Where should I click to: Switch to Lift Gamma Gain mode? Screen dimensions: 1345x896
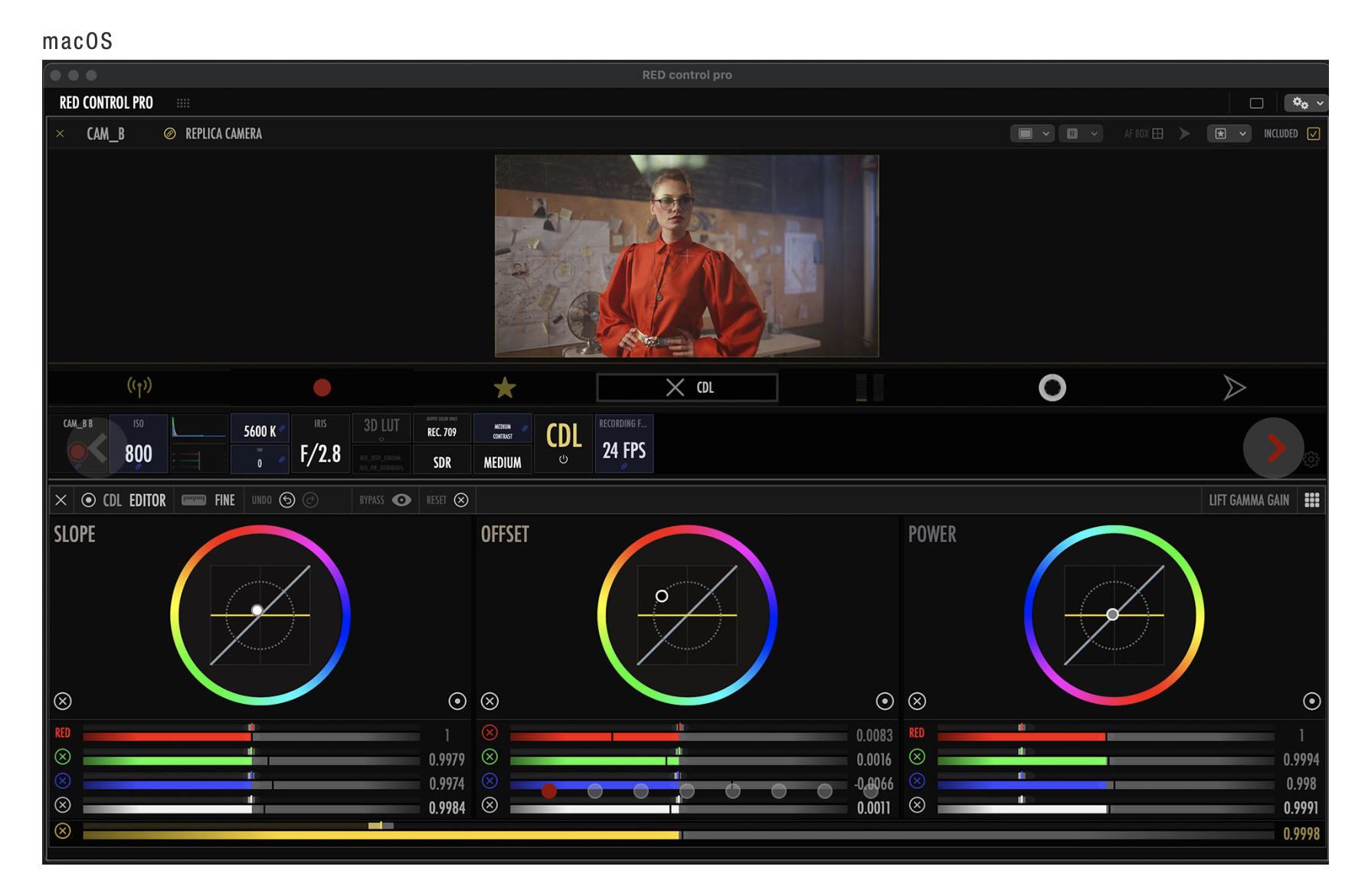tap(1248, 500)
